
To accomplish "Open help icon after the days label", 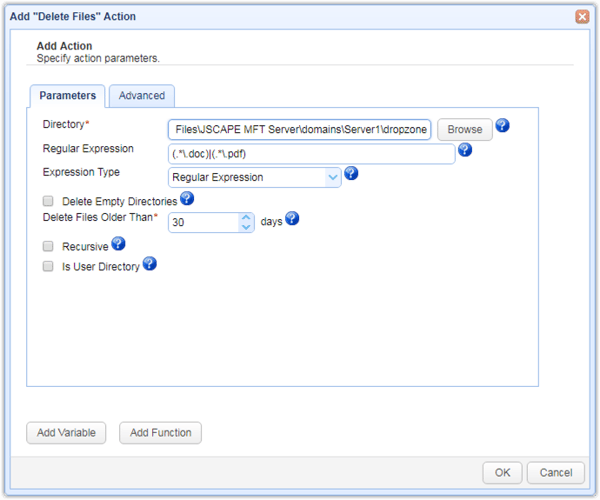I will [x=292, y=218].
